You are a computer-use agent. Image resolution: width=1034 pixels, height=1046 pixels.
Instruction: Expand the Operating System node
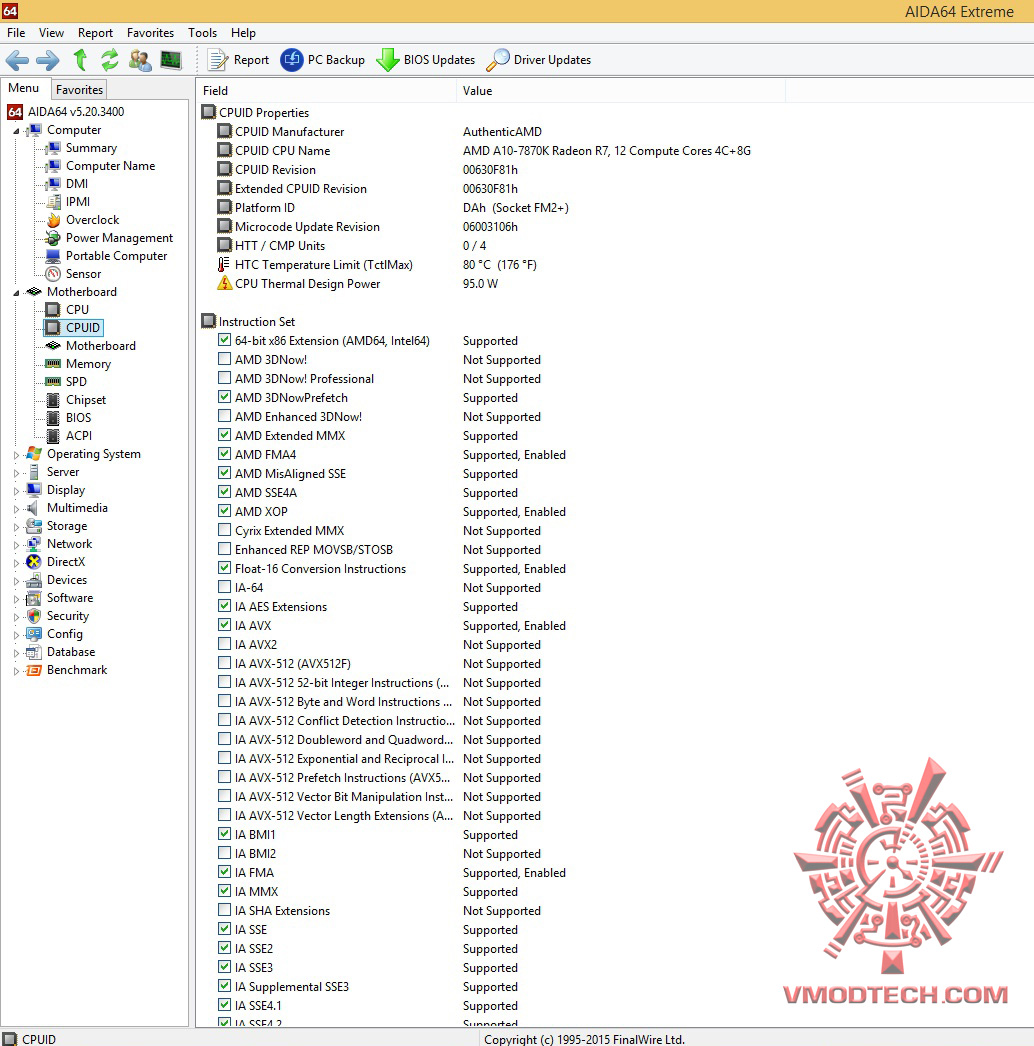[16, 455]
